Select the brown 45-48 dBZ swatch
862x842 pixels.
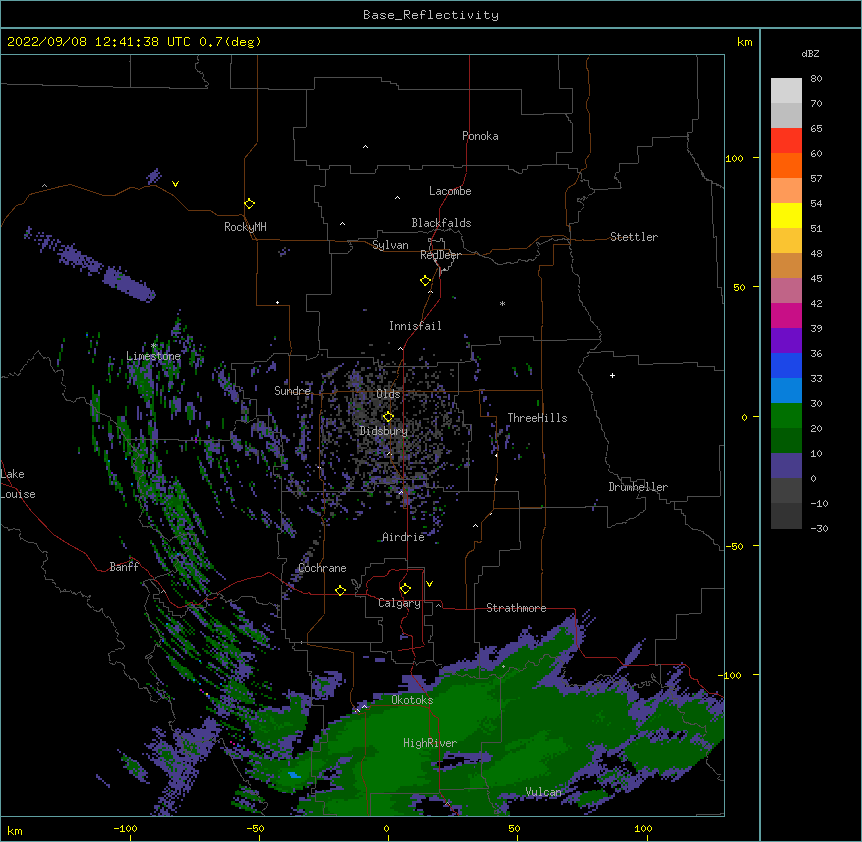coord(786,265)
